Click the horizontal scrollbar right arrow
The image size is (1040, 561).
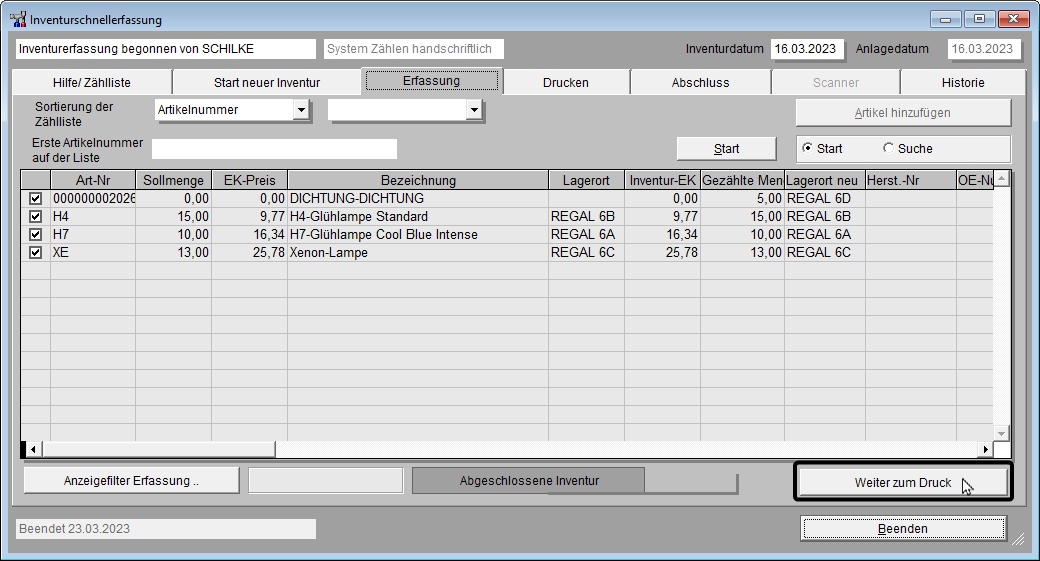click(x=986, y=449)
